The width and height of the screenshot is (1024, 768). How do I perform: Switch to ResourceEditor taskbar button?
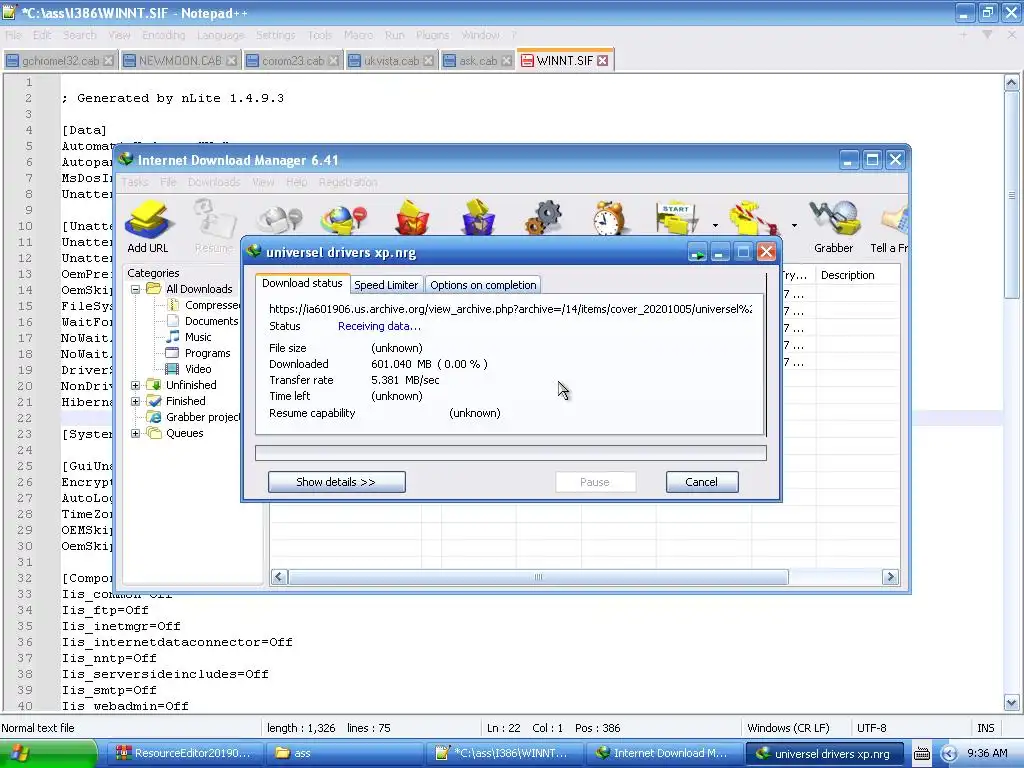pyautogui.click(x=185, y=754)
